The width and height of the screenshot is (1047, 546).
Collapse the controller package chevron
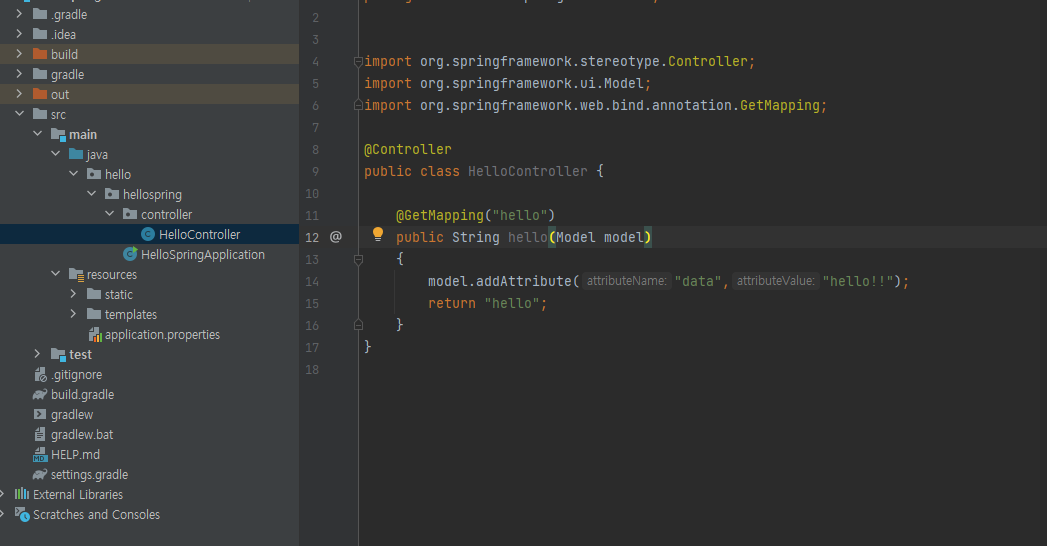pyautogui.click(x=110, y=214)
